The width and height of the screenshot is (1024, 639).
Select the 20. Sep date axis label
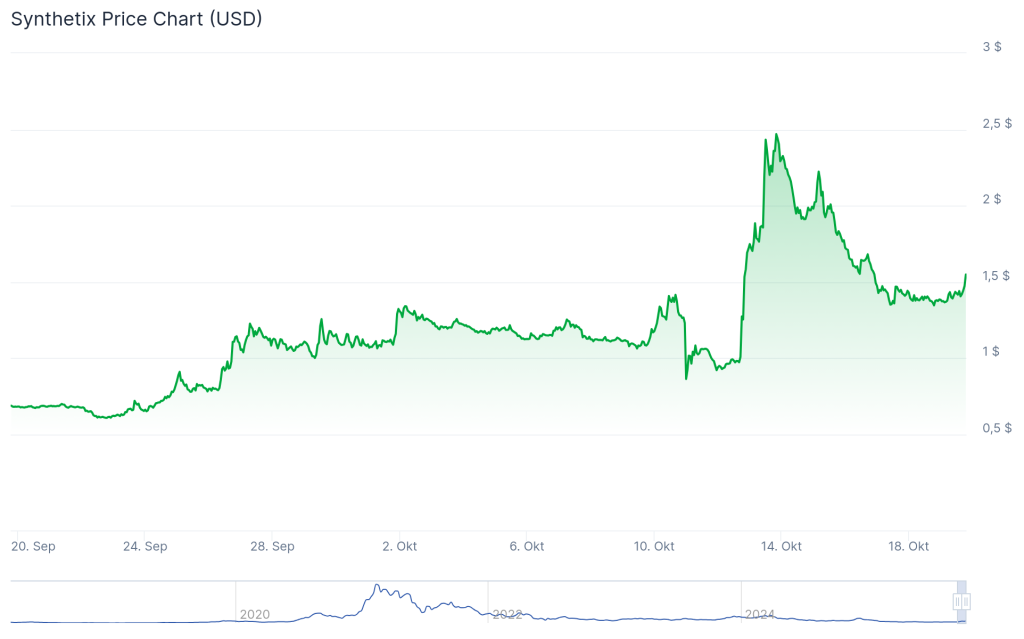pos(33,546)
